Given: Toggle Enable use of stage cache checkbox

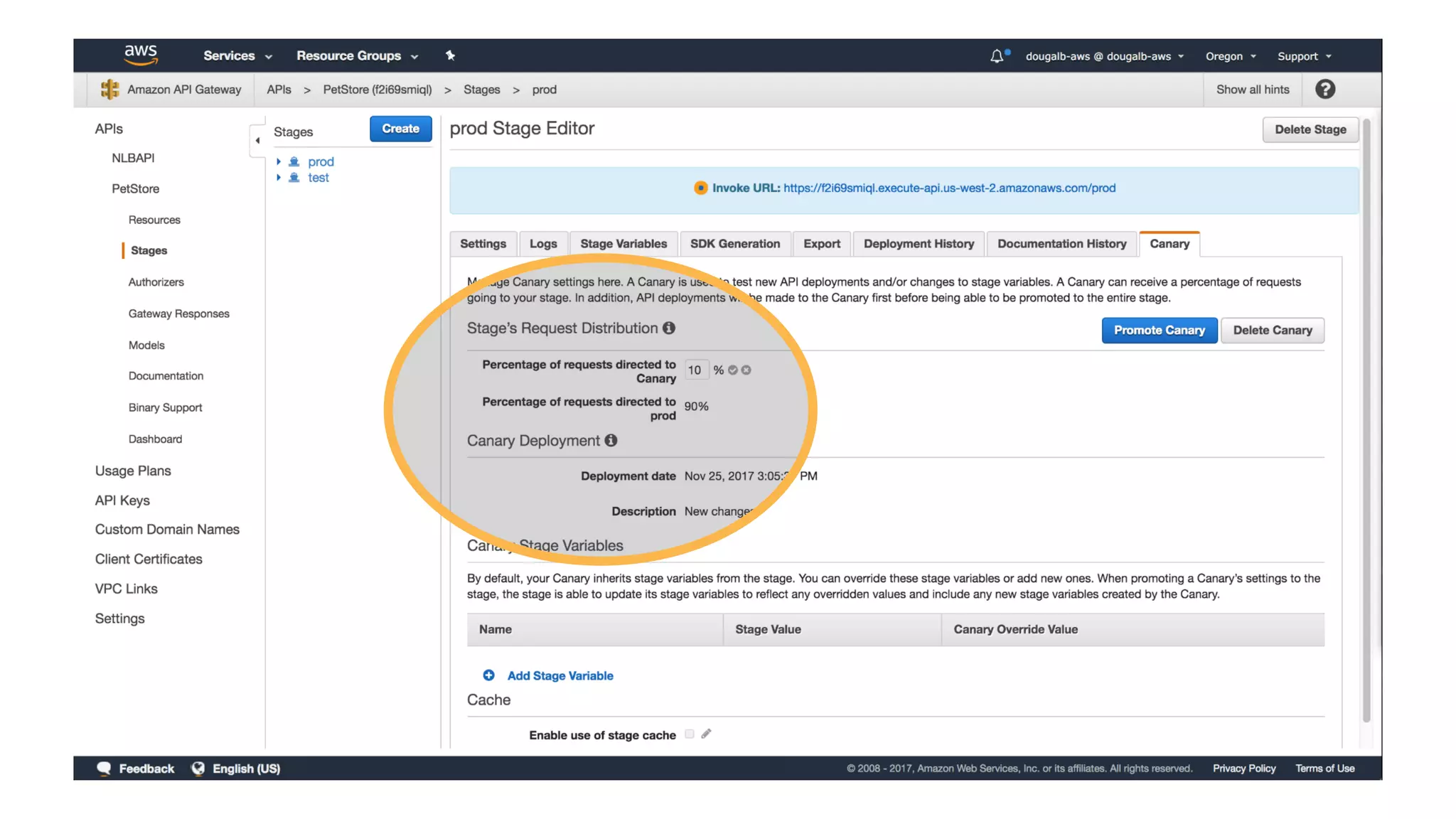Looking at the screenshot, I should pos(689,734).
